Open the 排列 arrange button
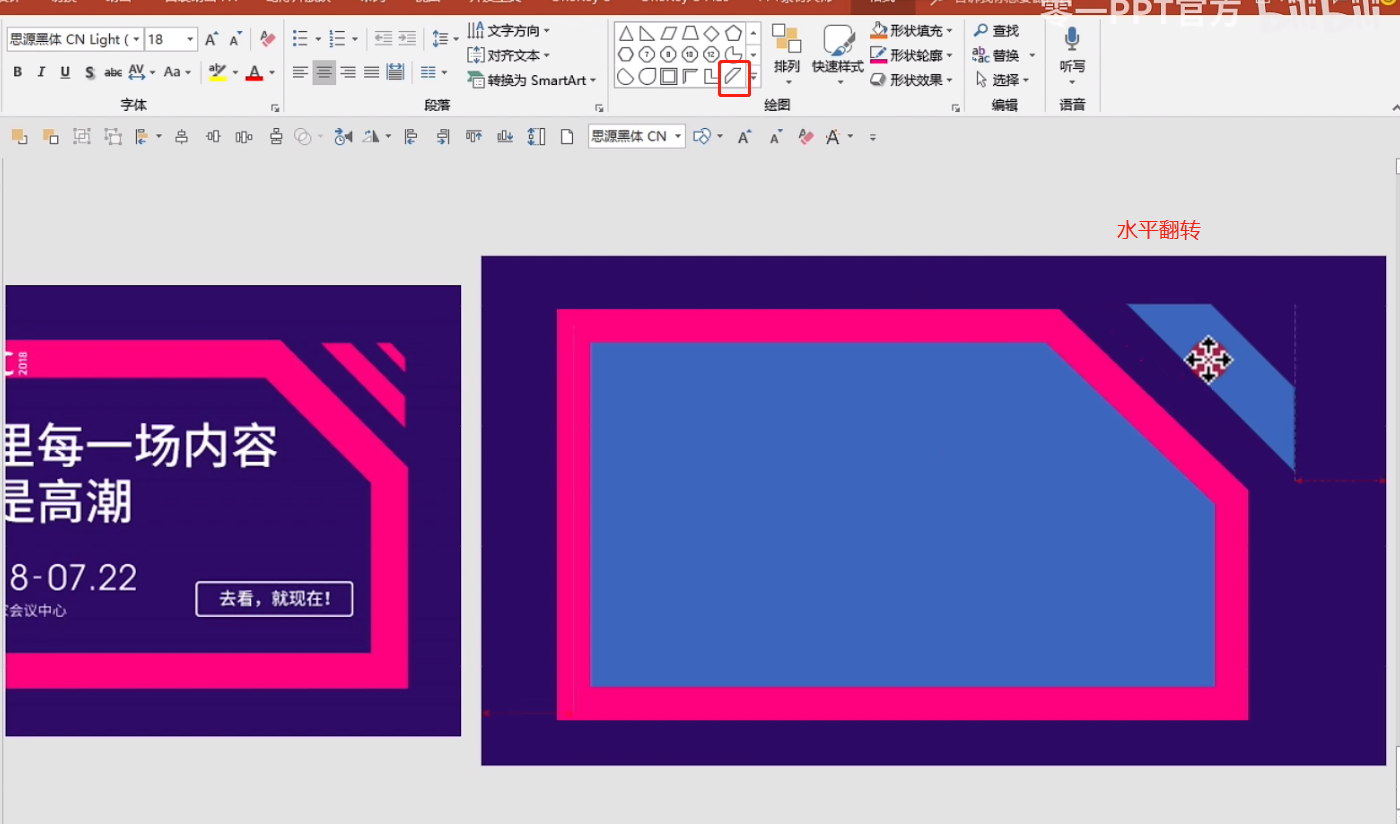This screenshot has width=1400, height=824. tap(787, 55)
